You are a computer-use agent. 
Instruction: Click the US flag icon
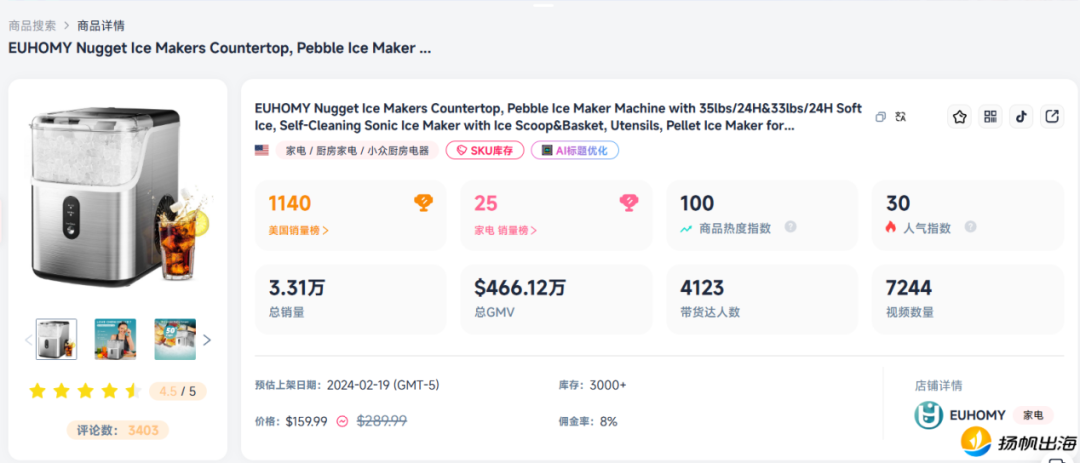pyautogui.click(x=262, y=150)
